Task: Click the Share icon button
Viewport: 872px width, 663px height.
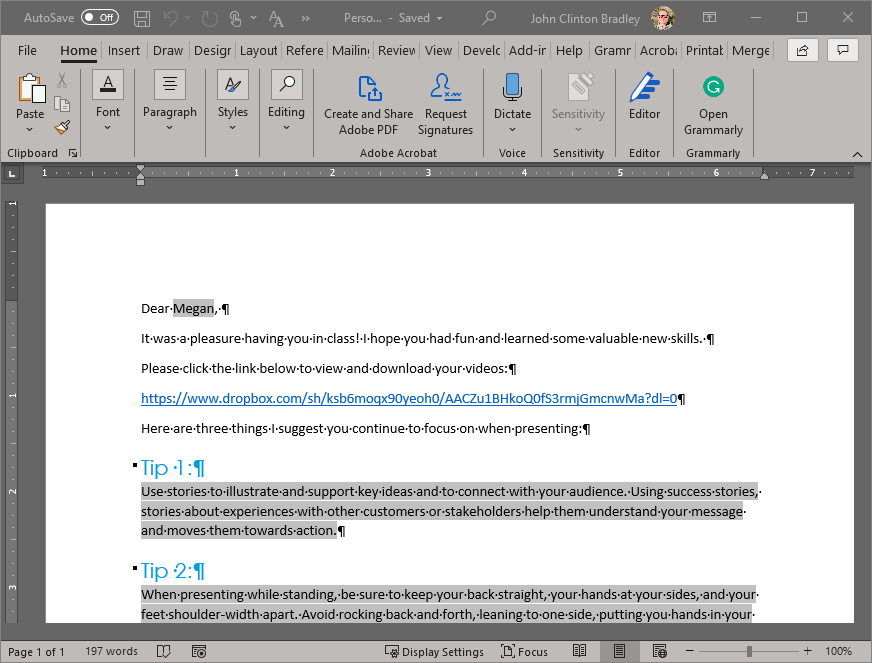Action: tap(802, 51)
